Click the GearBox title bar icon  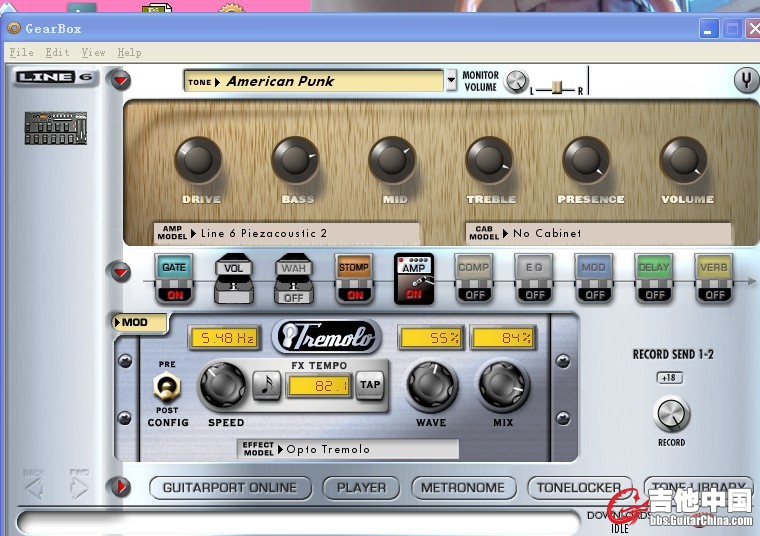[x=14, y=28]
